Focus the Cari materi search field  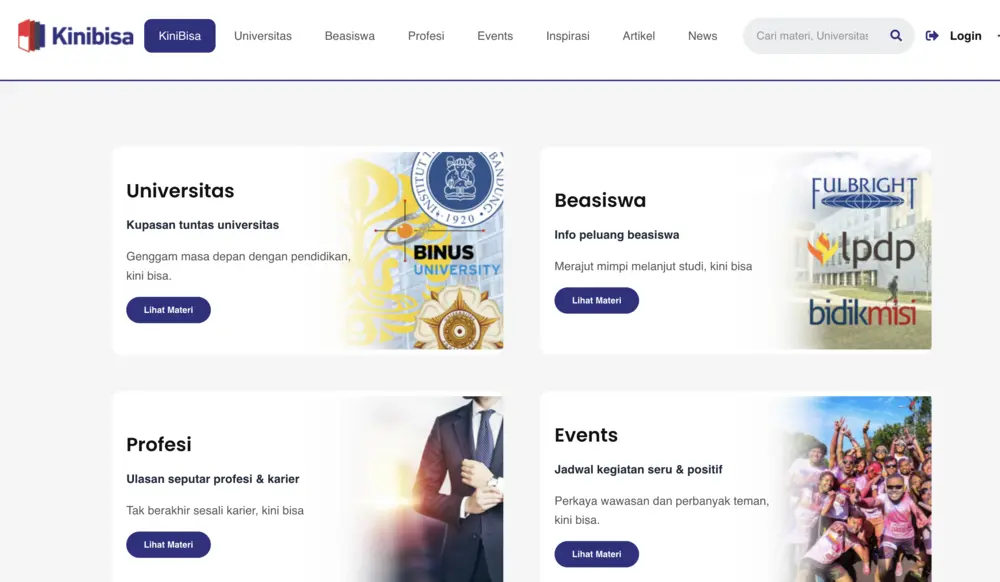(812, 36)
